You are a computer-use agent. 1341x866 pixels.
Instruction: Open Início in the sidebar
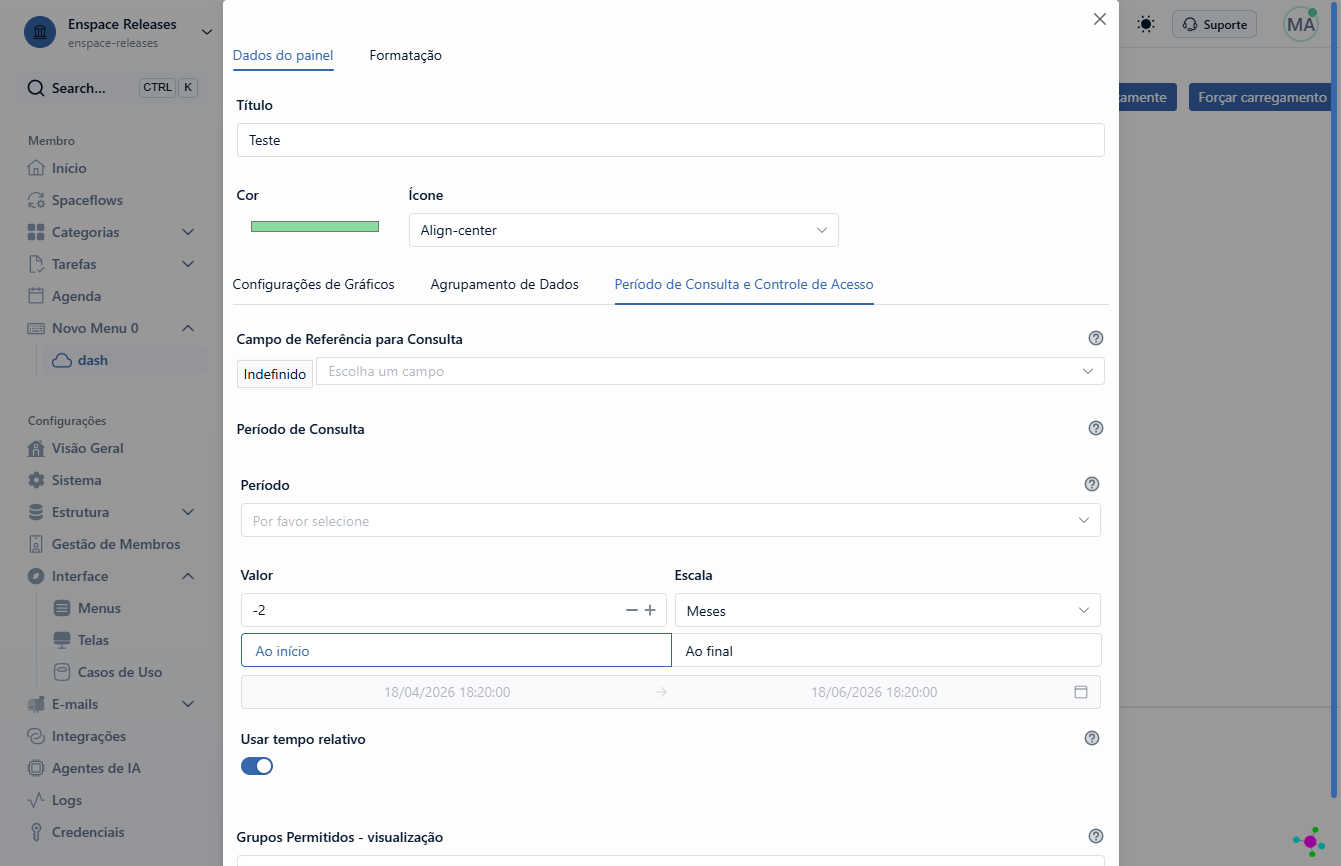tap(69, 168)
